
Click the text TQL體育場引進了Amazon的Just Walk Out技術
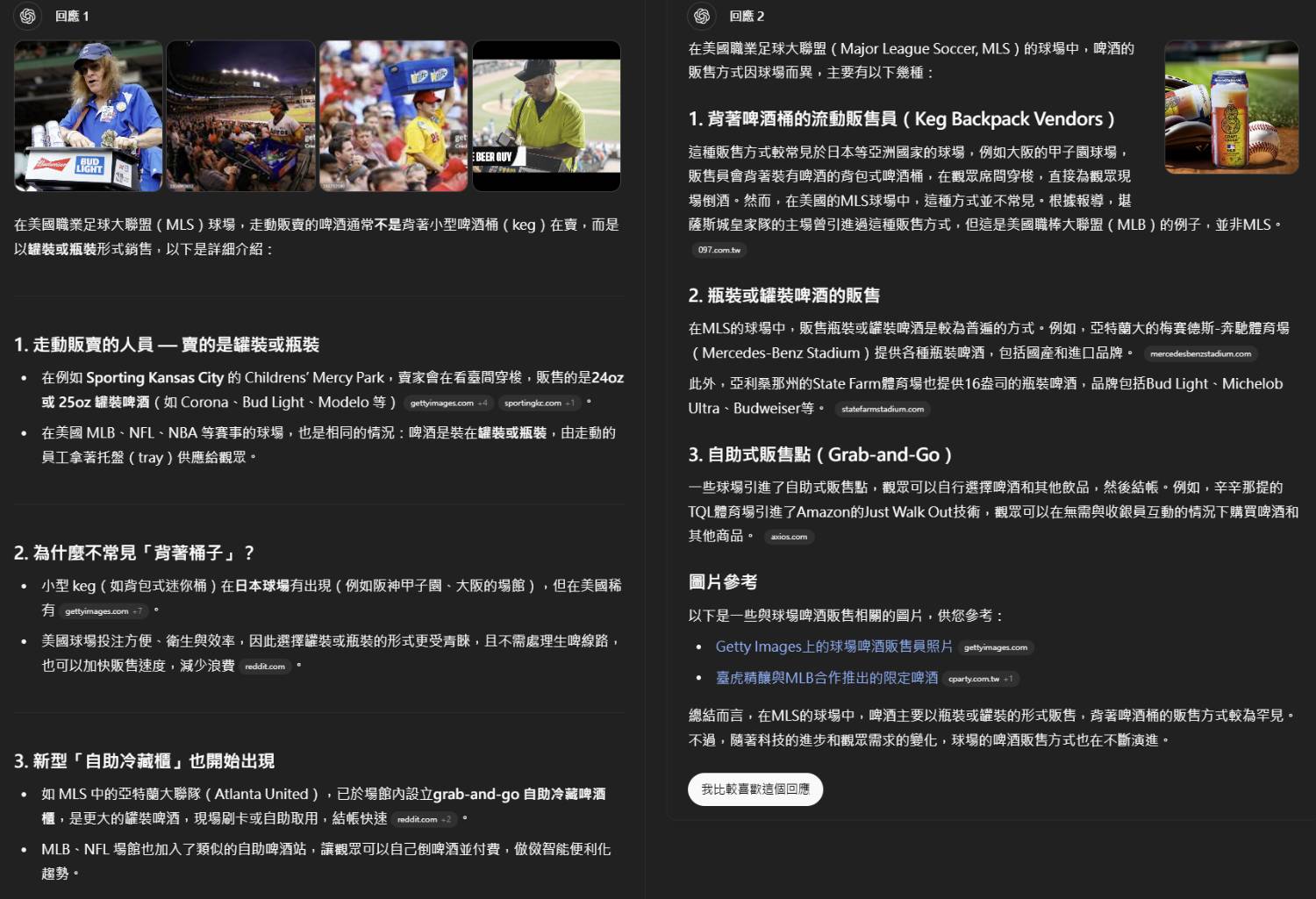point(834,511)
